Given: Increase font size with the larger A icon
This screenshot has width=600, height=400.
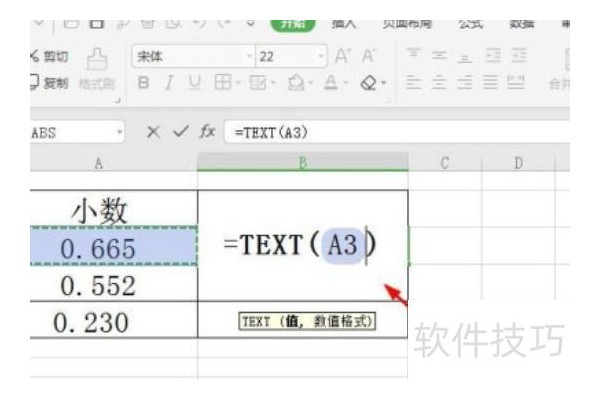Looking at the screenshot, I should [342, 56].
